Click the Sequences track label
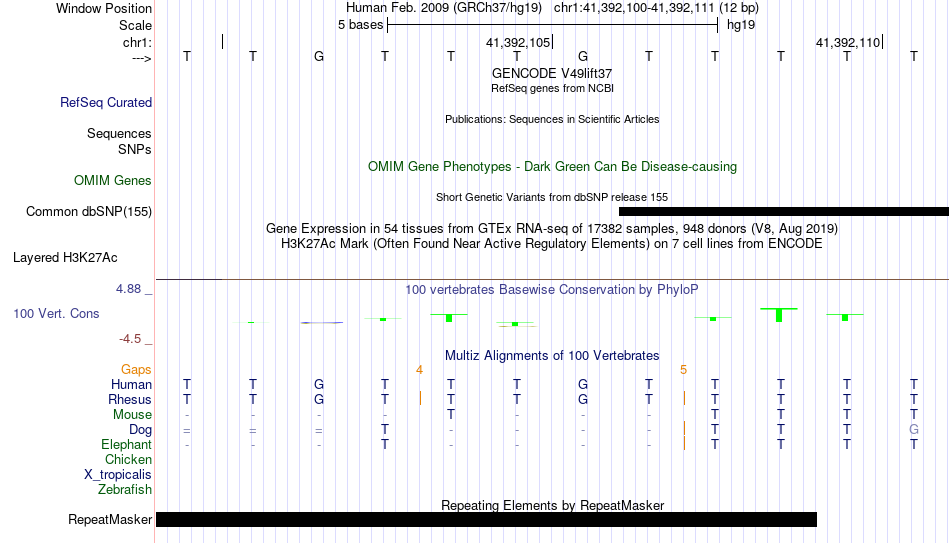The width and height of the screenshot is (950, 543). [119, 133]
